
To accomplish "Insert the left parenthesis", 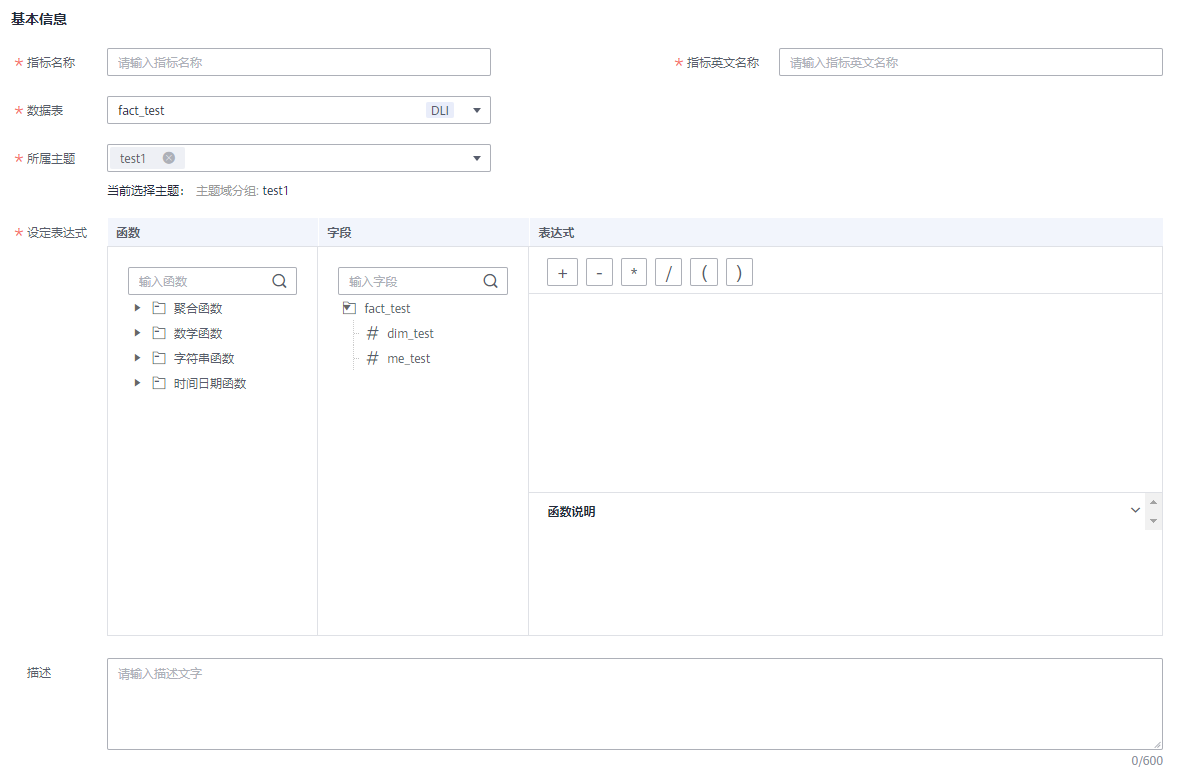I will (x=704, y=273).
